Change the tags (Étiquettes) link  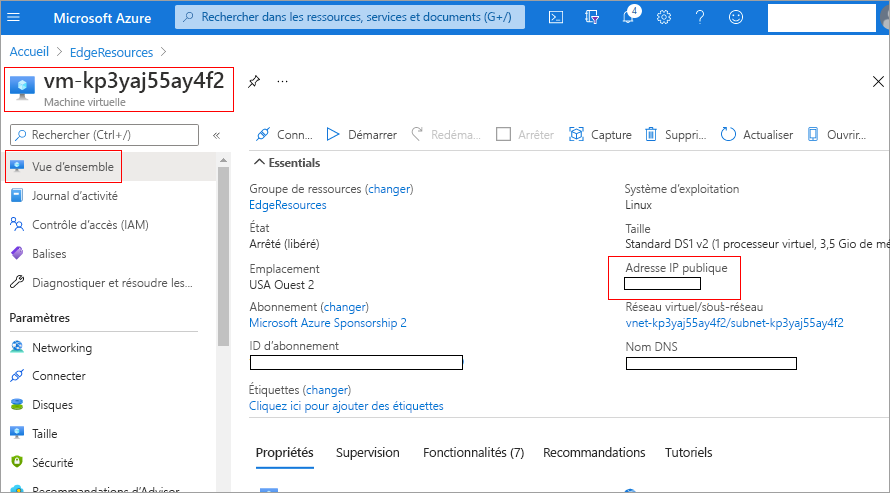point(327,390)
